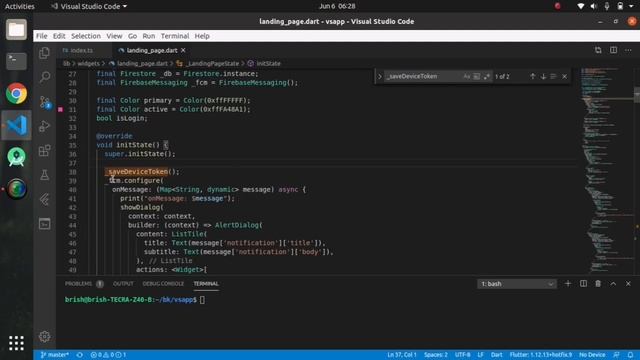
Task: Switch to the OUTPUT panel tab
Action: (x=123, y=284)
